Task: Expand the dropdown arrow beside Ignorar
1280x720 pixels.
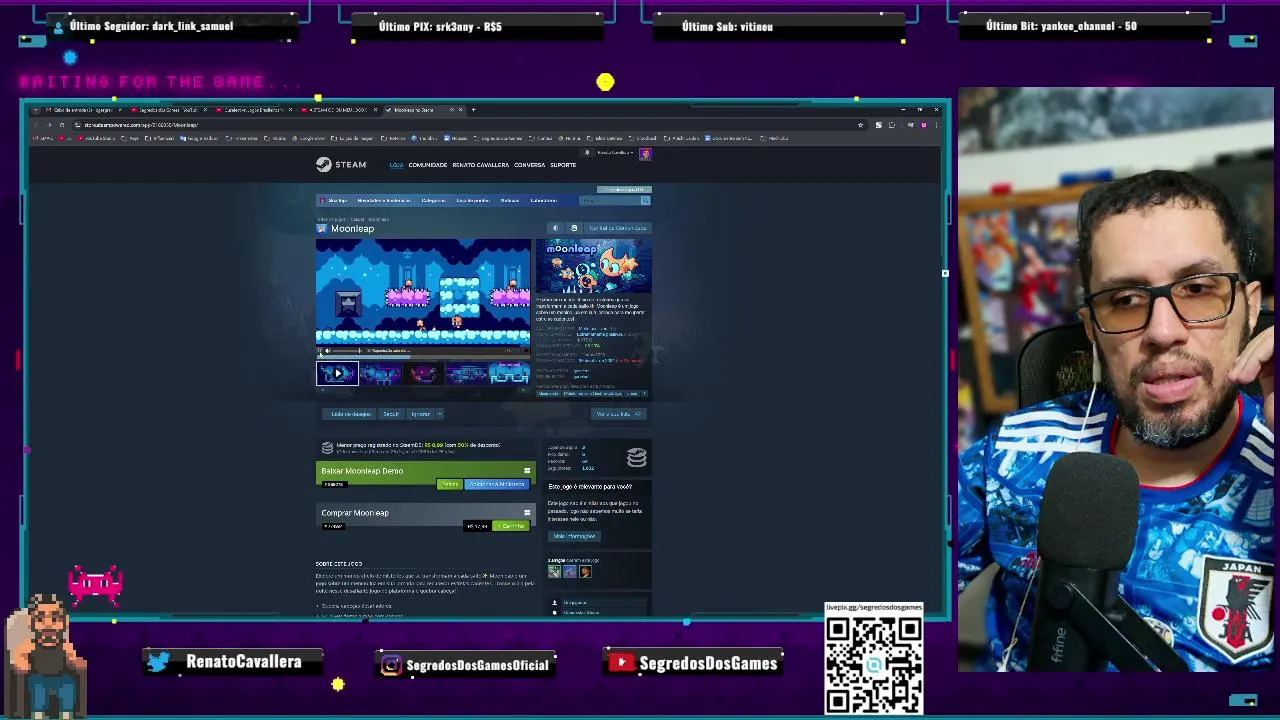Action: 439,414
